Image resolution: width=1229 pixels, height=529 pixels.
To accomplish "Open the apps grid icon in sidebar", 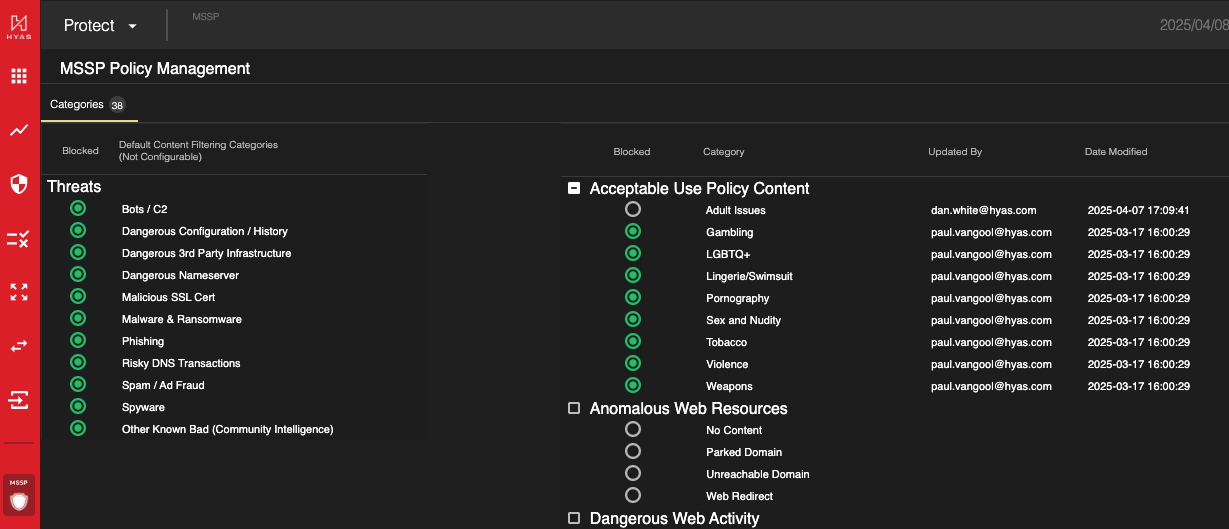I will [x=19, y=76].
